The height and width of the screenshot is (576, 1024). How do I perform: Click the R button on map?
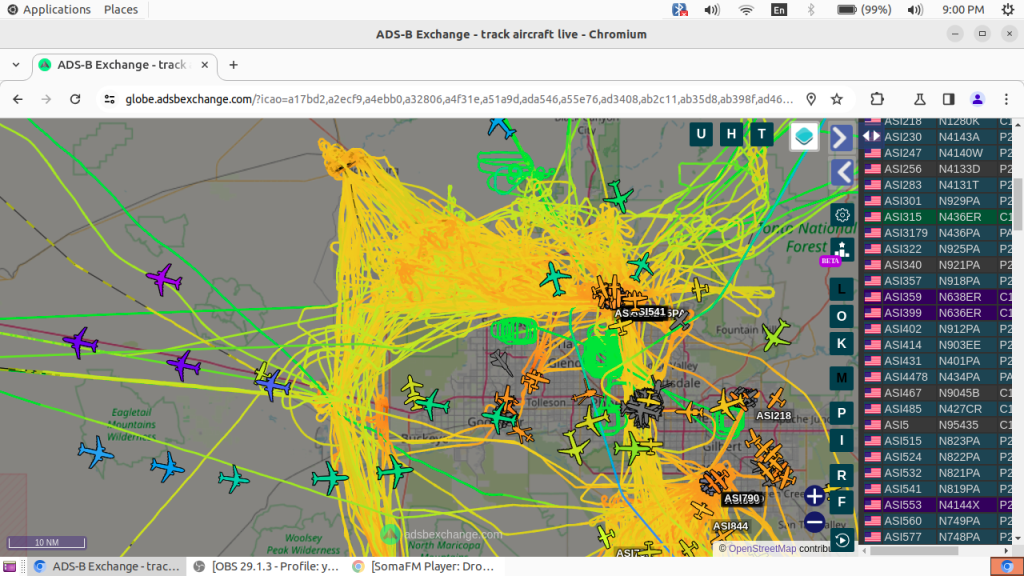[841, 475]
